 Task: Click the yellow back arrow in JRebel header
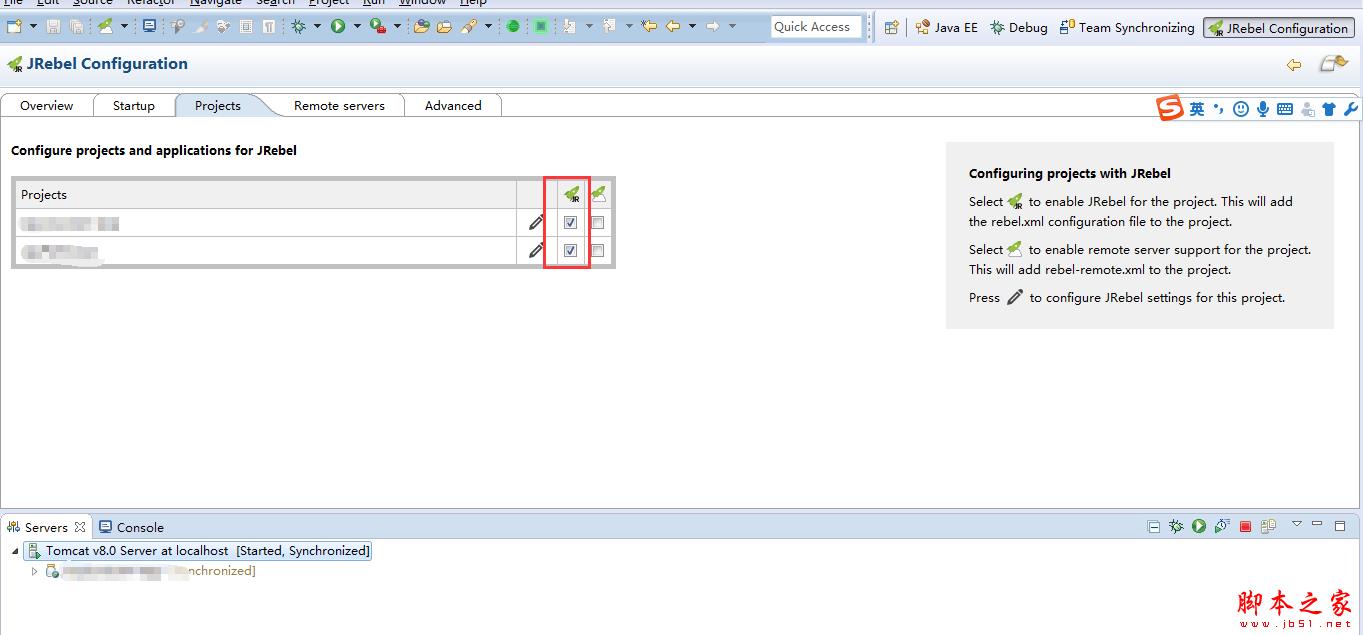pyautogui.click(x=1294, y=65)
